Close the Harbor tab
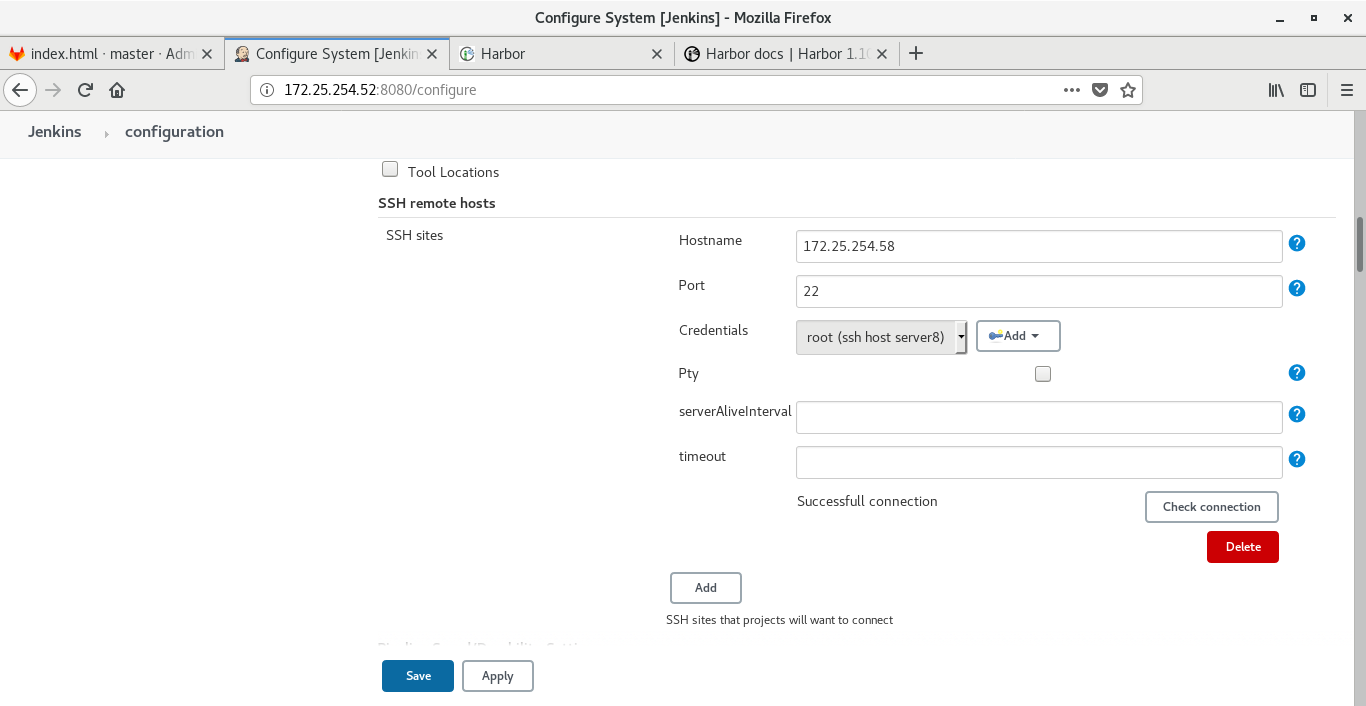The height and width of the screenshot is (706, 1366). pos(657,54)
